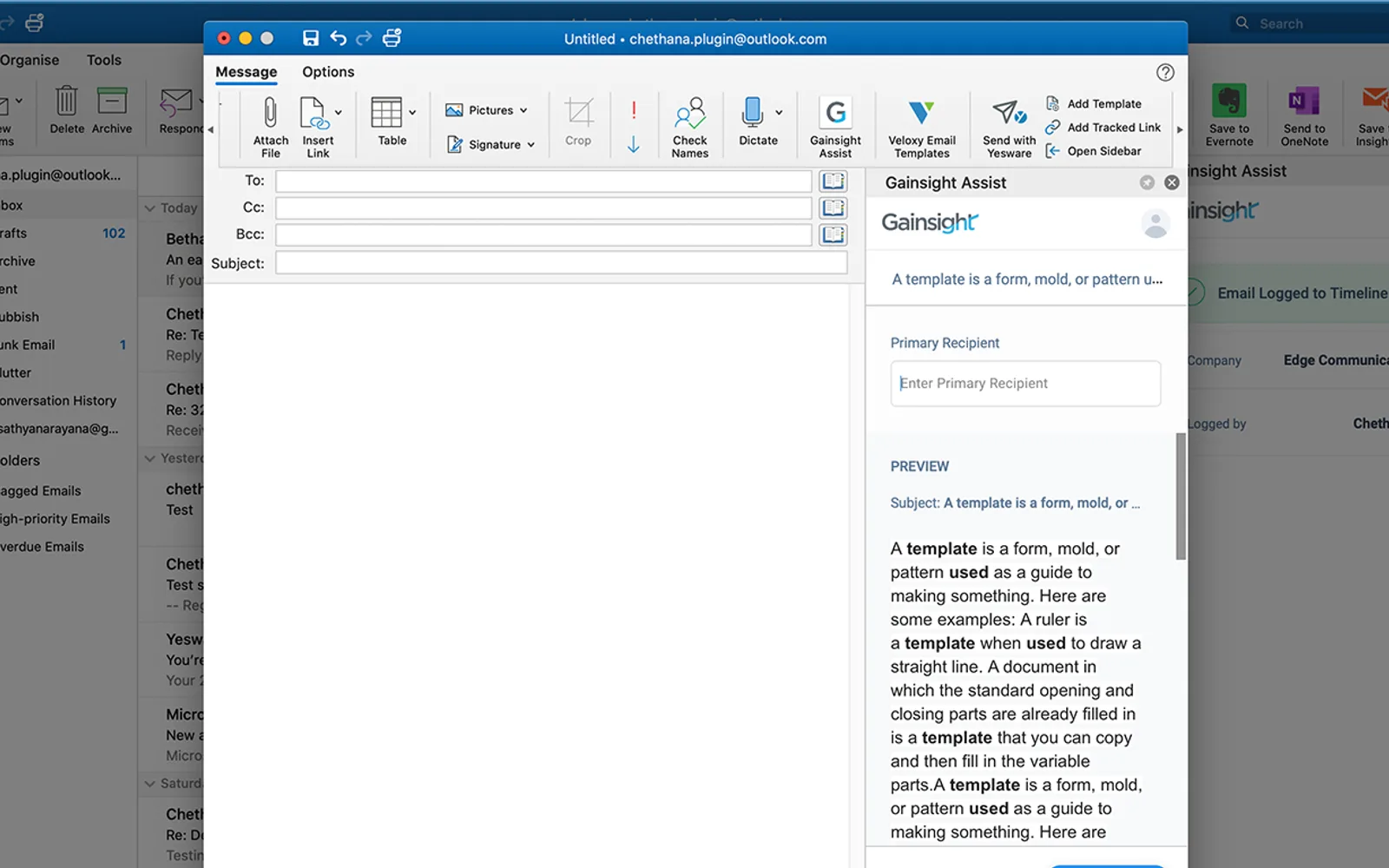Viewport: 1389px width, 868px height.
Task: Open address book beside the Bcc field
Action: (x=833, y=234)
